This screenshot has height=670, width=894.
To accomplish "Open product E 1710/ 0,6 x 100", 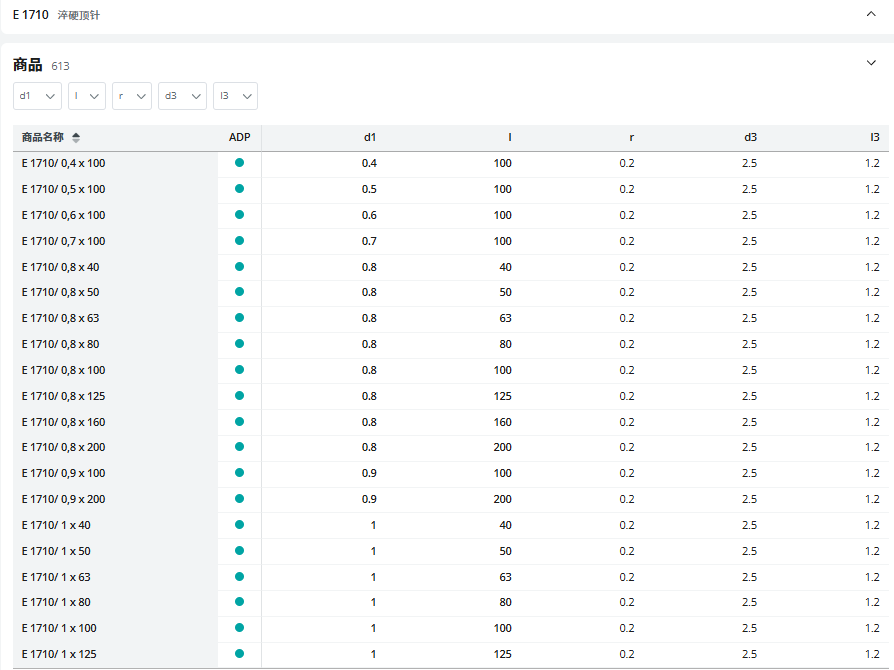I will 63,216.
